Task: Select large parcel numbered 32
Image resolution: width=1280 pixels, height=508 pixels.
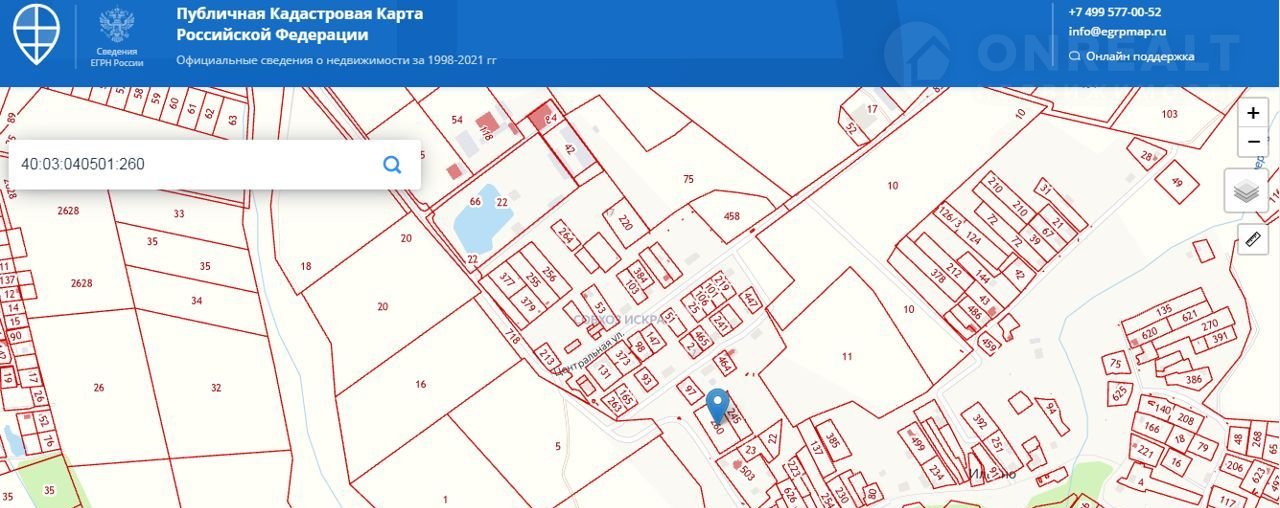Action: [216, 387]
